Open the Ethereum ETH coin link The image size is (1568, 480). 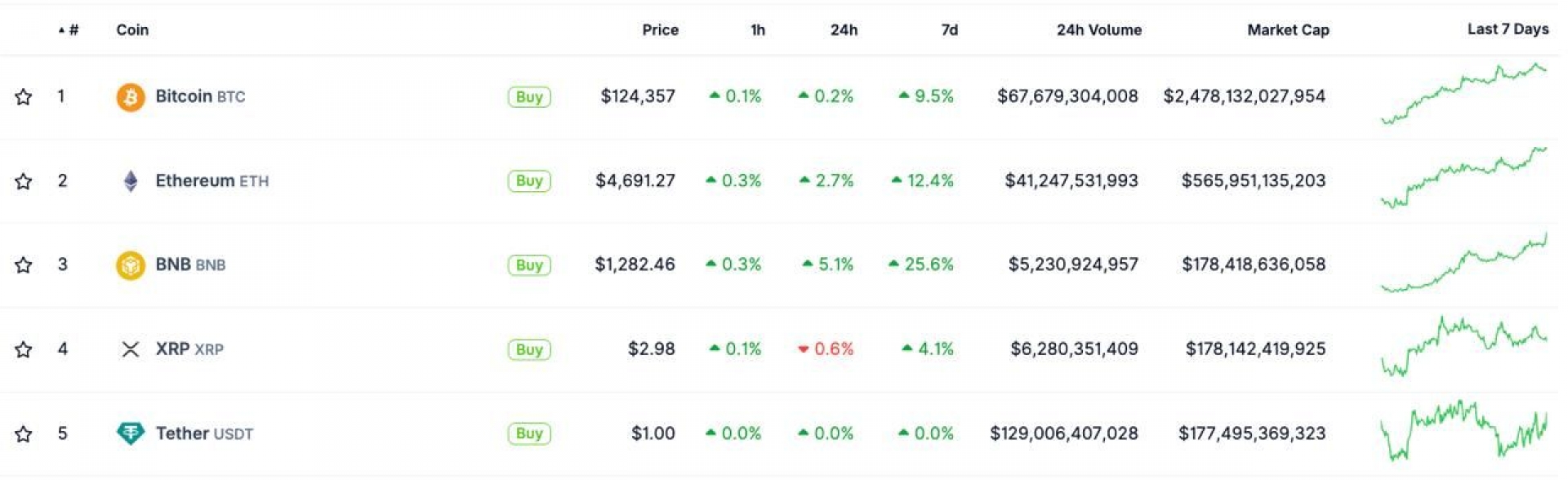click(212, 181)
